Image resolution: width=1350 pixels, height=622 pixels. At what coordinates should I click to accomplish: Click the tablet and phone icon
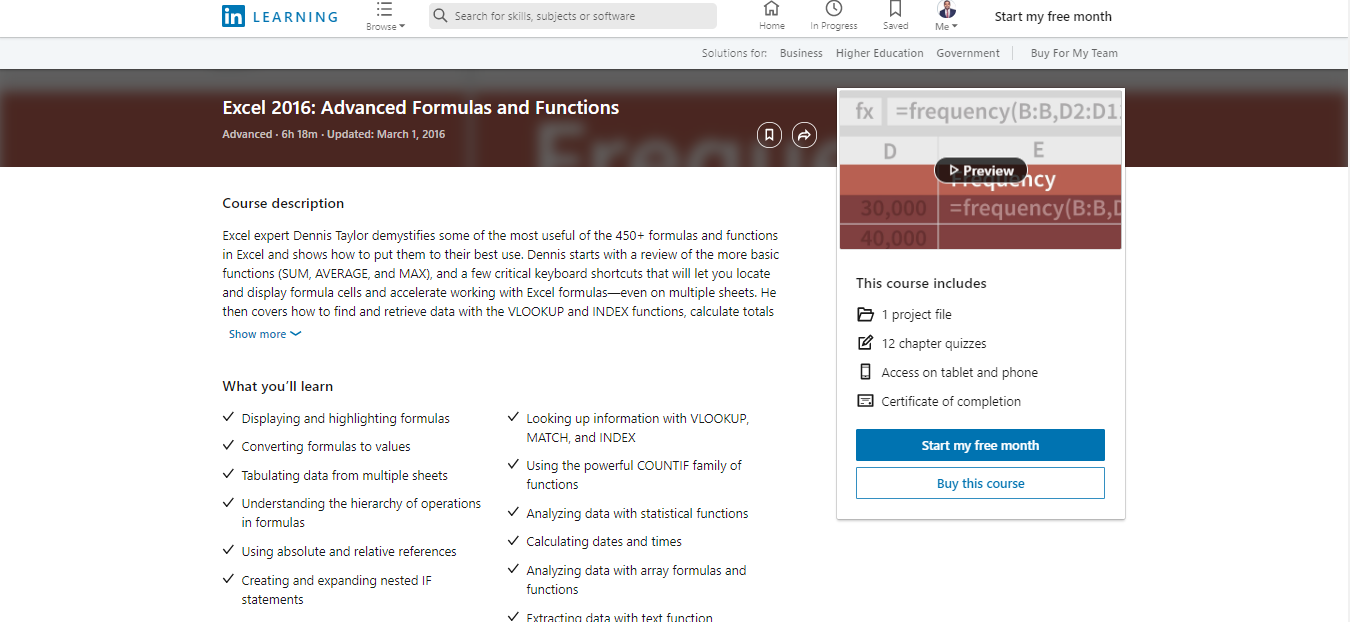coord(865,372)
